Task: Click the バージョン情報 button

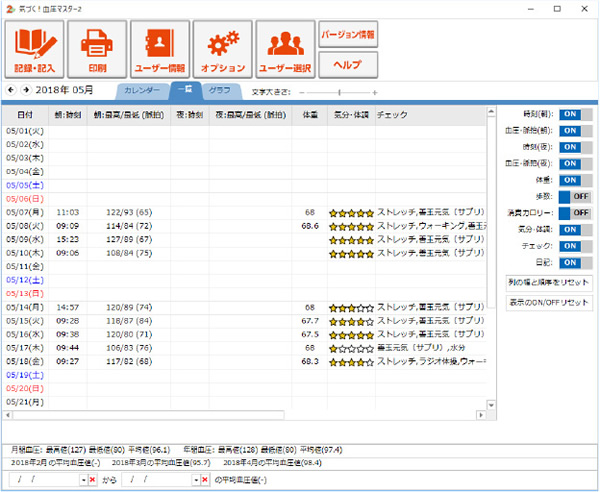Action: pyautogui.click(x=348, y=34)
